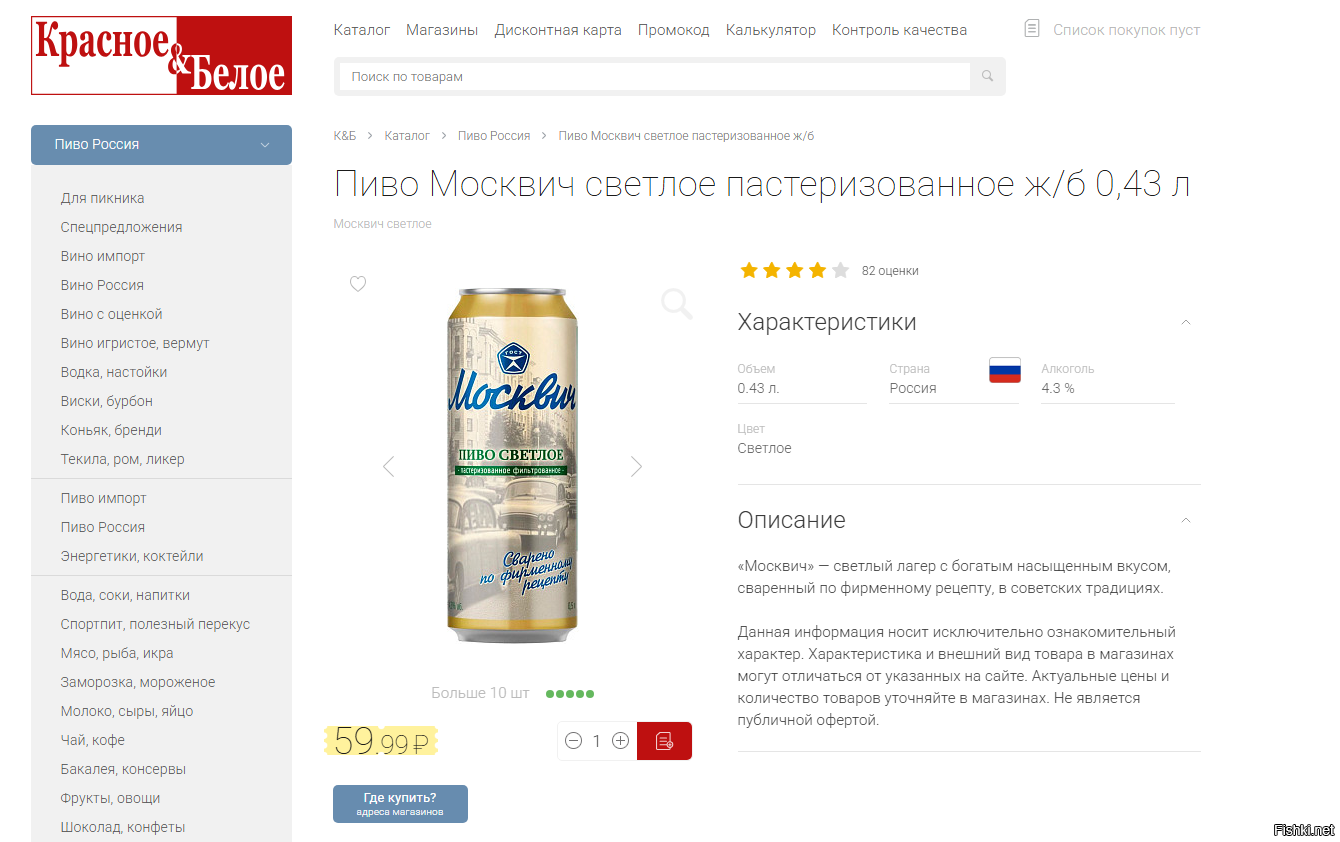Show previous product image arrow
This screenshot has width=1340, height=842.
point(389,466)
